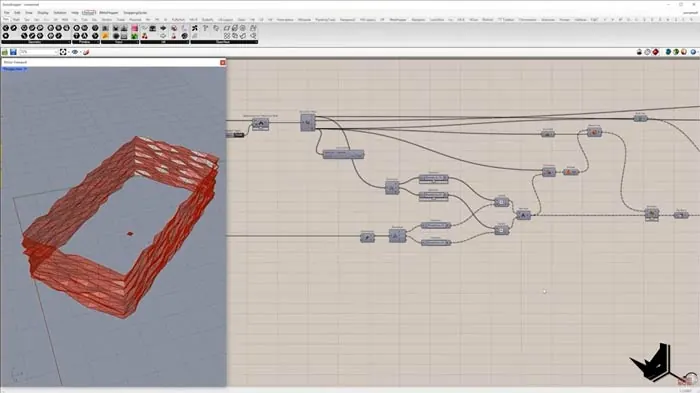Select first icon in Primitive group top row

point(76,28)
